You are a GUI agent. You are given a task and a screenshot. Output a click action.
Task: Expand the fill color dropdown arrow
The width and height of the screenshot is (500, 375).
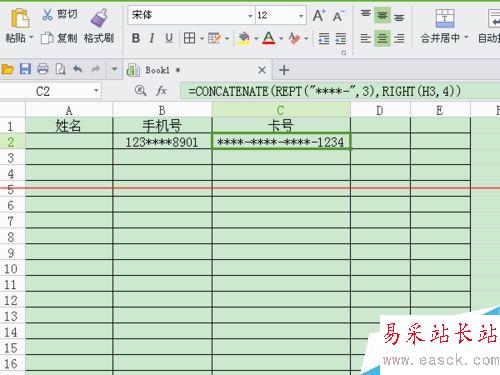pos(256,39)
